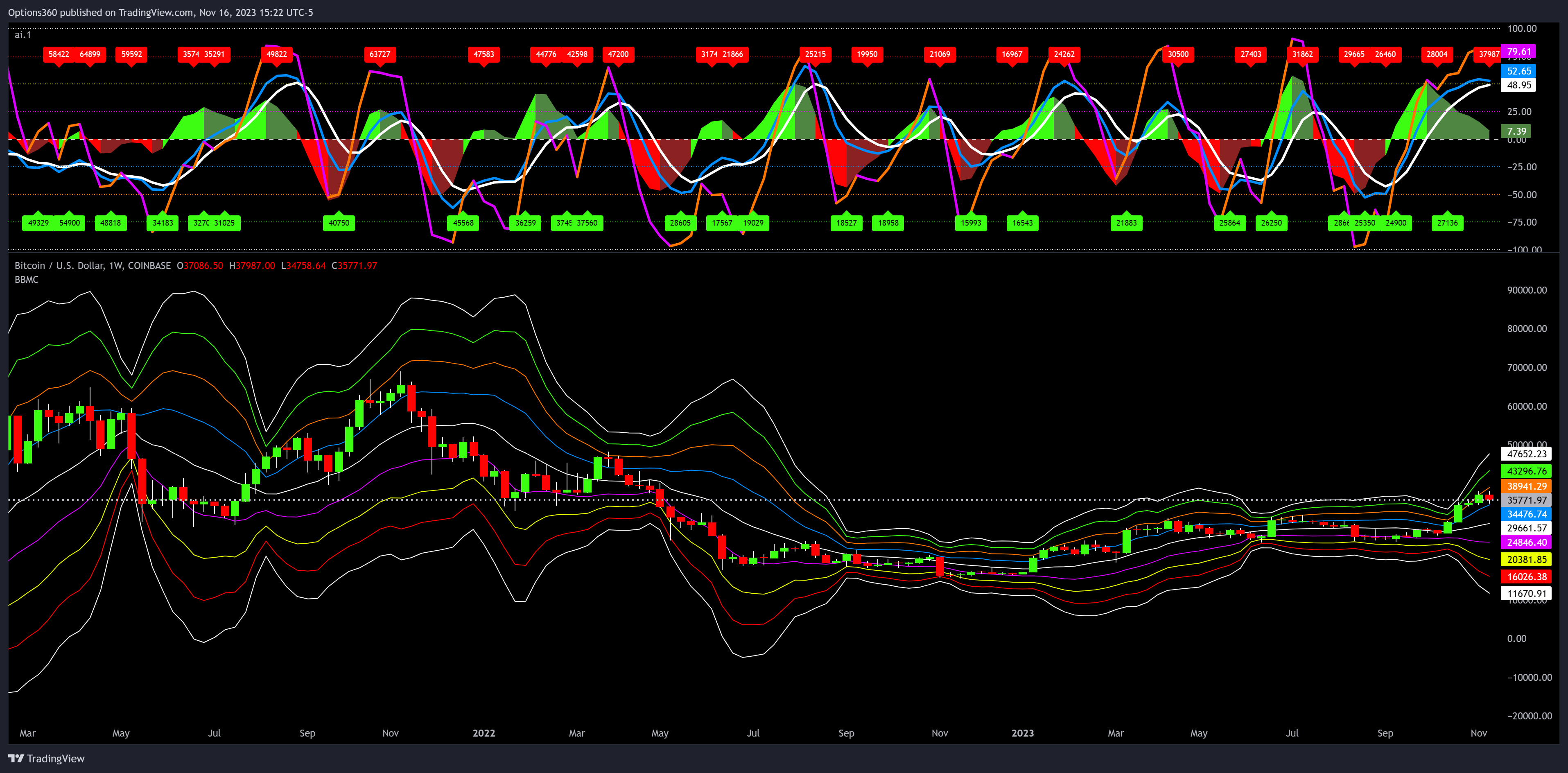Click the green 43296.76 band price label
This screenshot has height=773, width=1568.
[1526, 471]
